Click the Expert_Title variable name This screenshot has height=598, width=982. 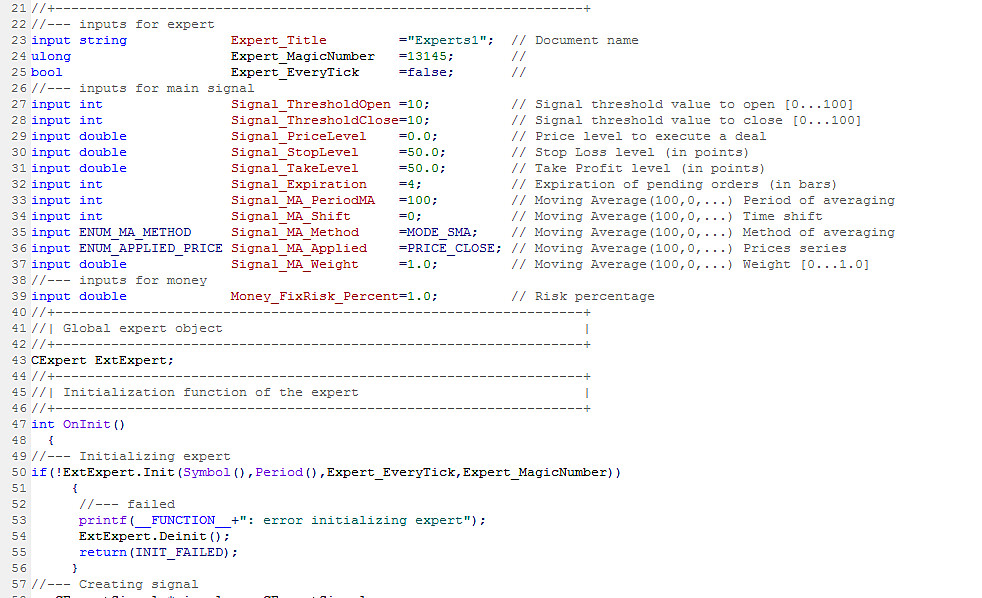[x=278, y=40]
